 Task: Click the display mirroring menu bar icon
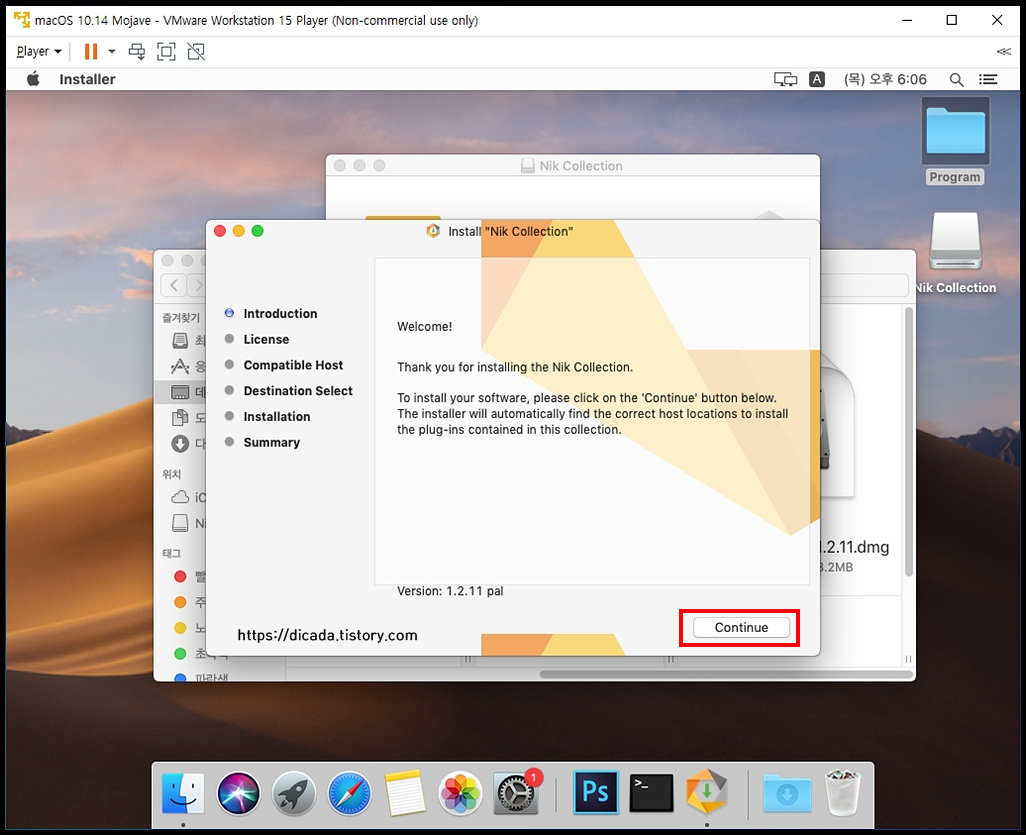point(785,79)
